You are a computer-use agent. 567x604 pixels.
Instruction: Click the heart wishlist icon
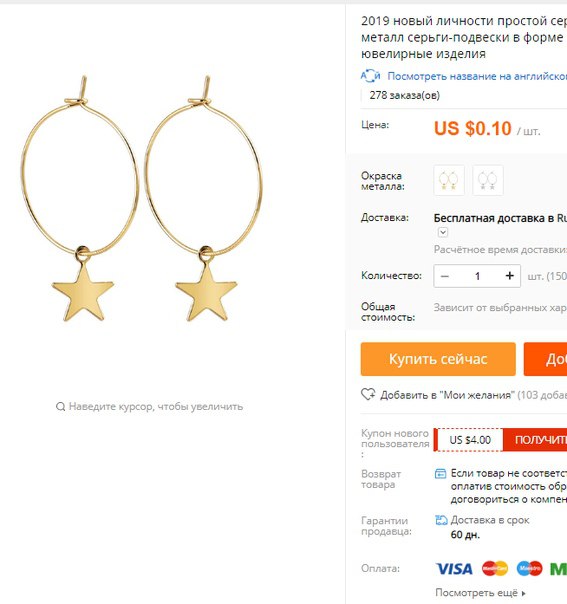coord(368,394)
